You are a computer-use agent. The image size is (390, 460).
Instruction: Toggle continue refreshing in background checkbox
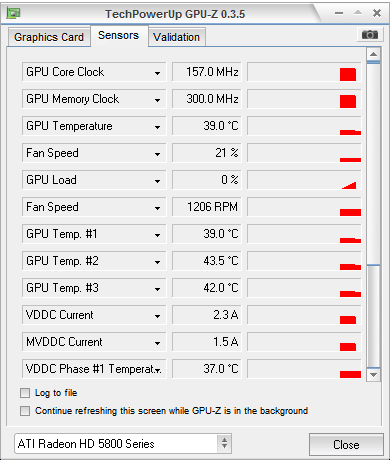(25, 411)
